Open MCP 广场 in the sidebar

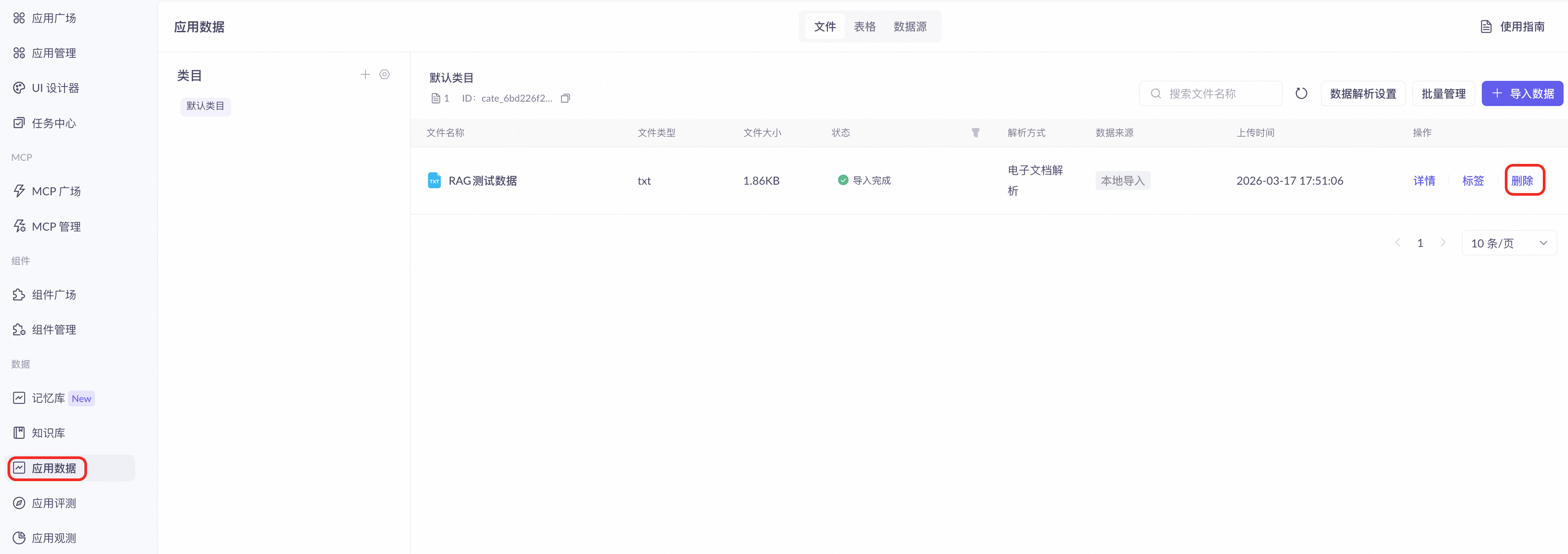[56, 191]
